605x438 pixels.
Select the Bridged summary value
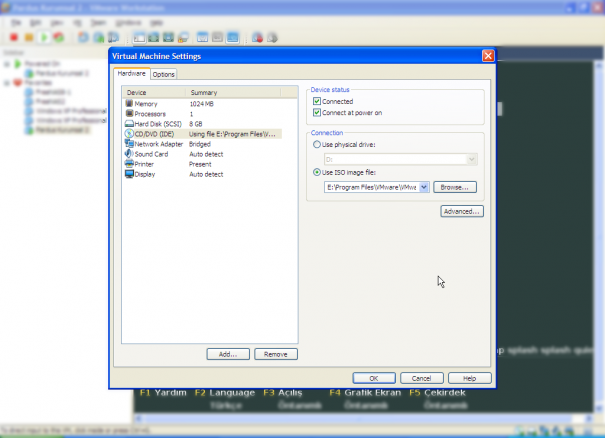[200, 144]
